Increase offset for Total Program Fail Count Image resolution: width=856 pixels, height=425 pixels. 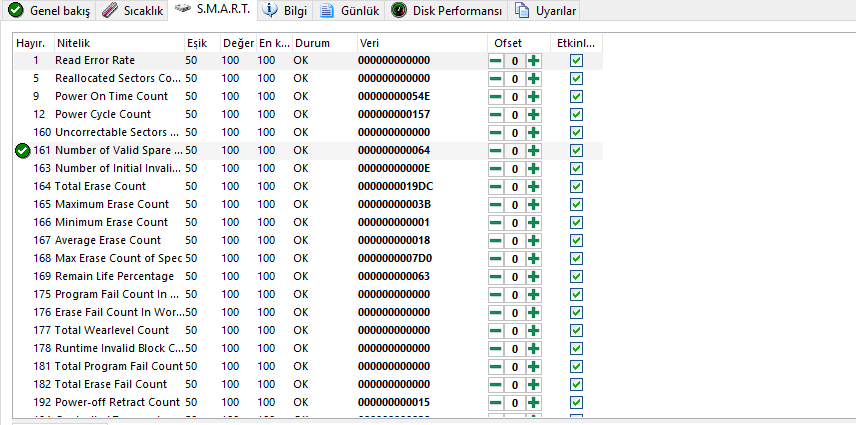(x=534, y=367)
